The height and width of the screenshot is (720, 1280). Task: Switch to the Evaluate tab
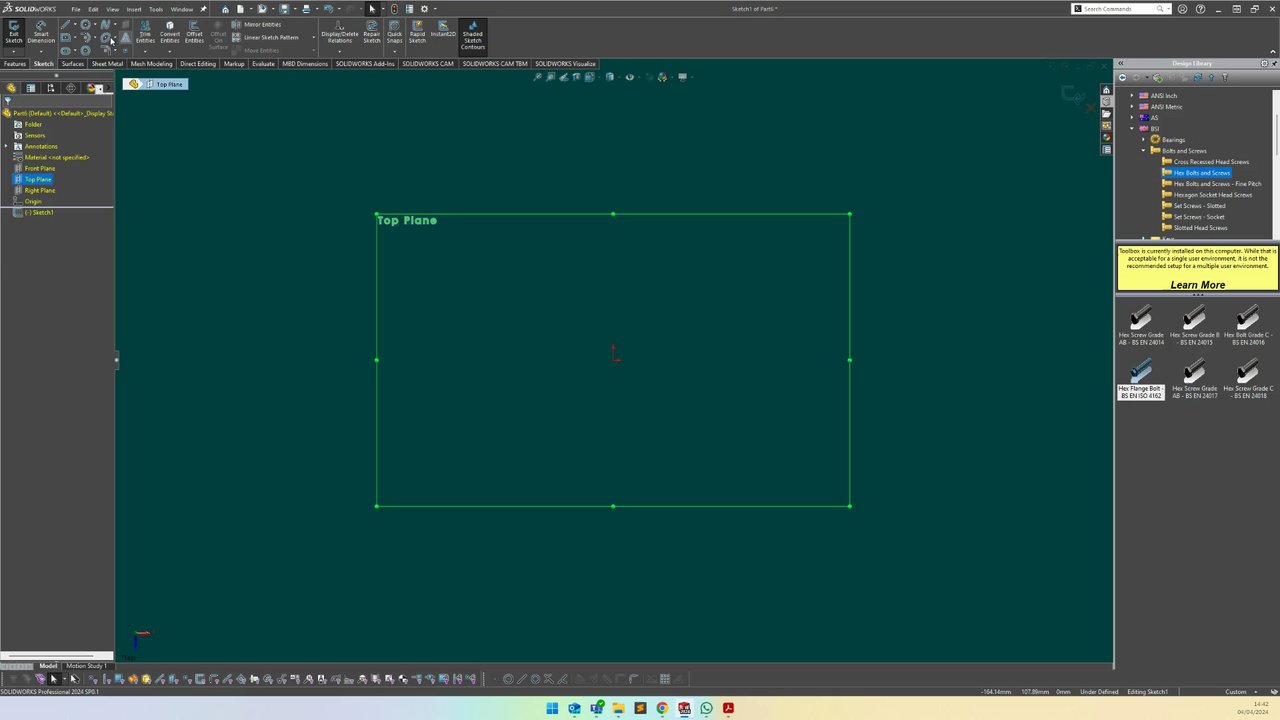click(263, 64)
